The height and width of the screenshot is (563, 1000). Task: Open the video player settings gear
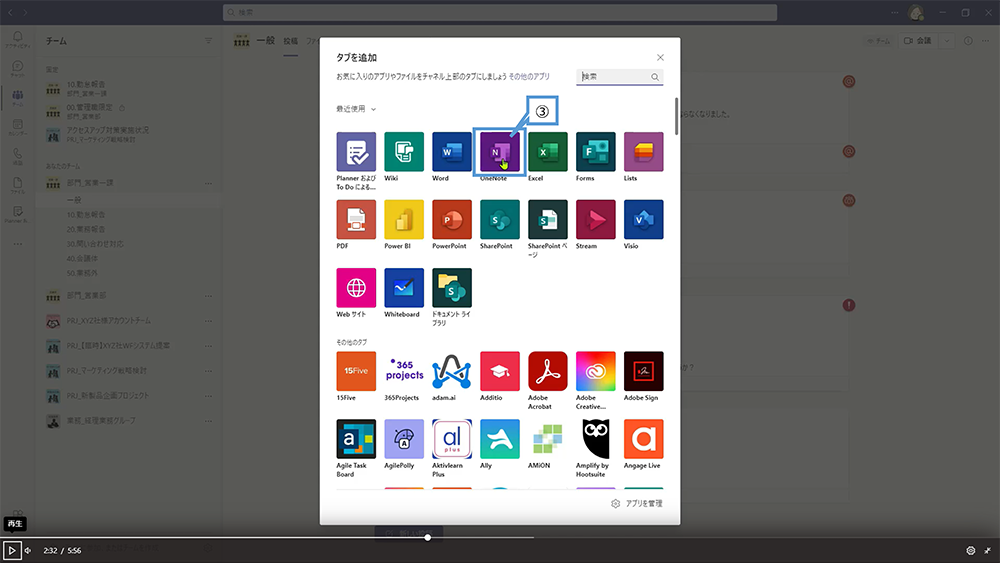971,550
